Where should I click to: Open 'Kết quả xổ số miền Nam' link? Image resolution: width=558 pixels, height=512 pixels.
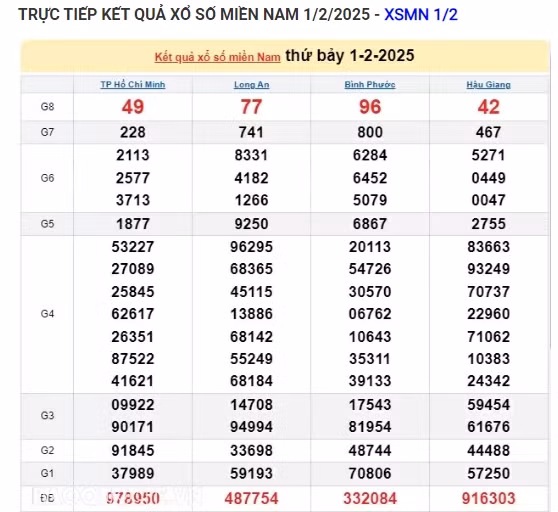coord(217,57)
